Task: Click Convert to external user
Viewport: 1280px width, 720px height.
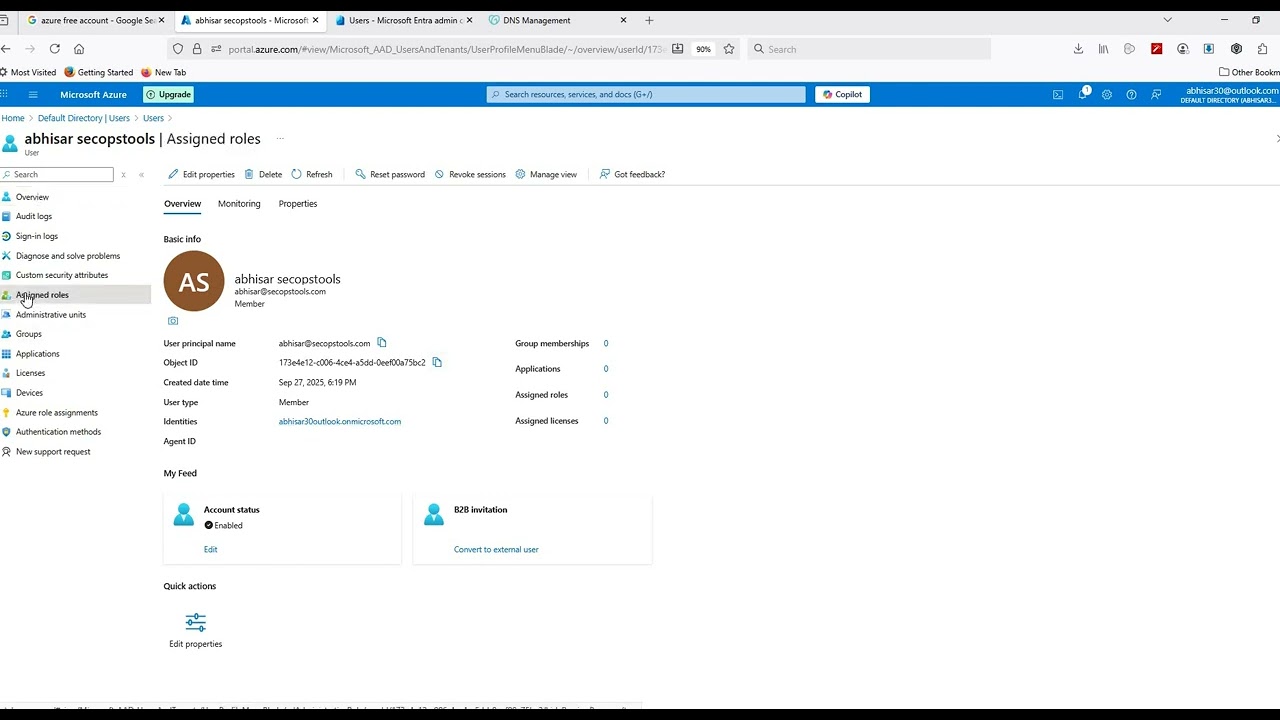Action: coord(496,549)
